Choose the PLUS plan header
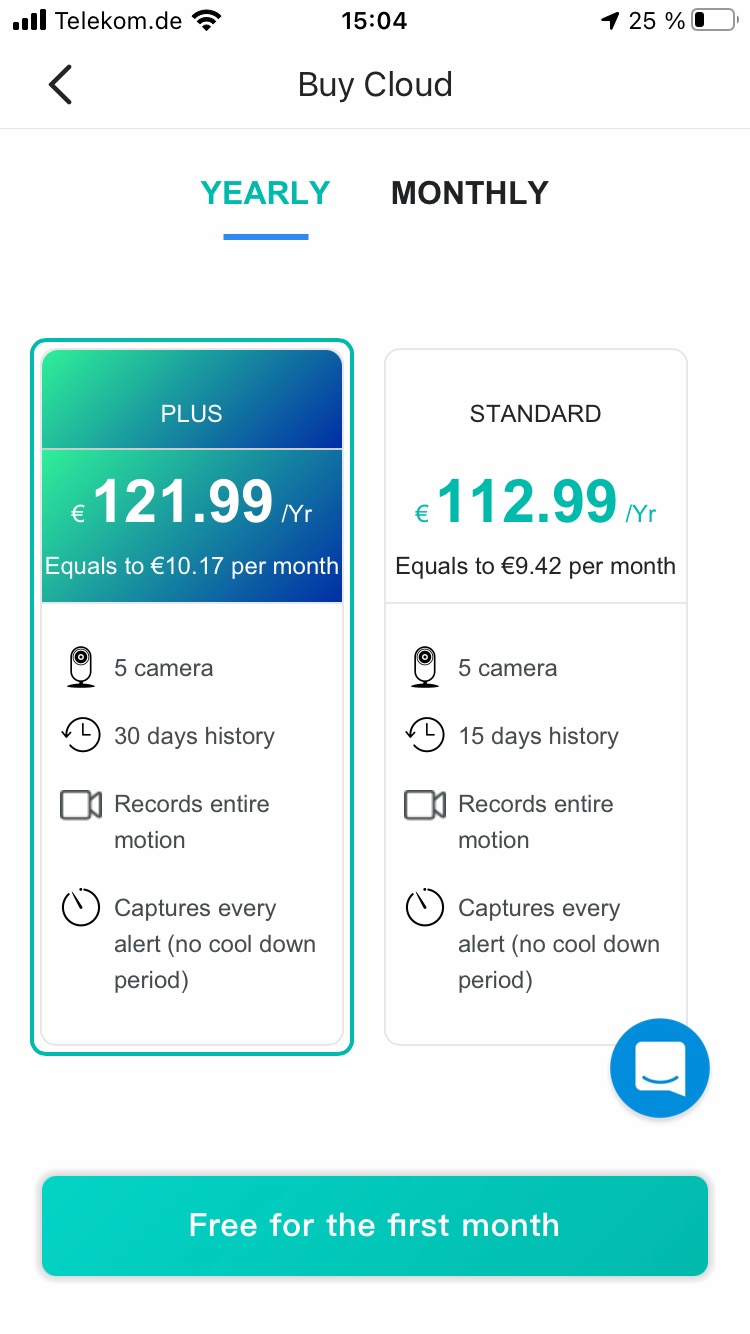 point(192,413)
